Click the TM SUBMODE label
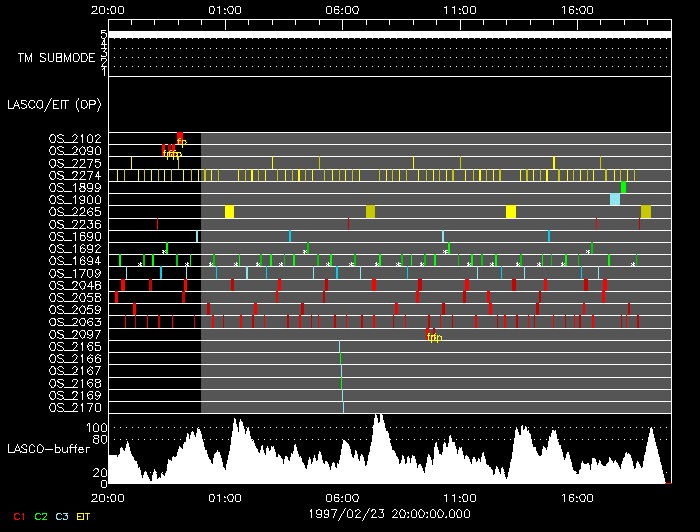 click(x=56, y=58)
